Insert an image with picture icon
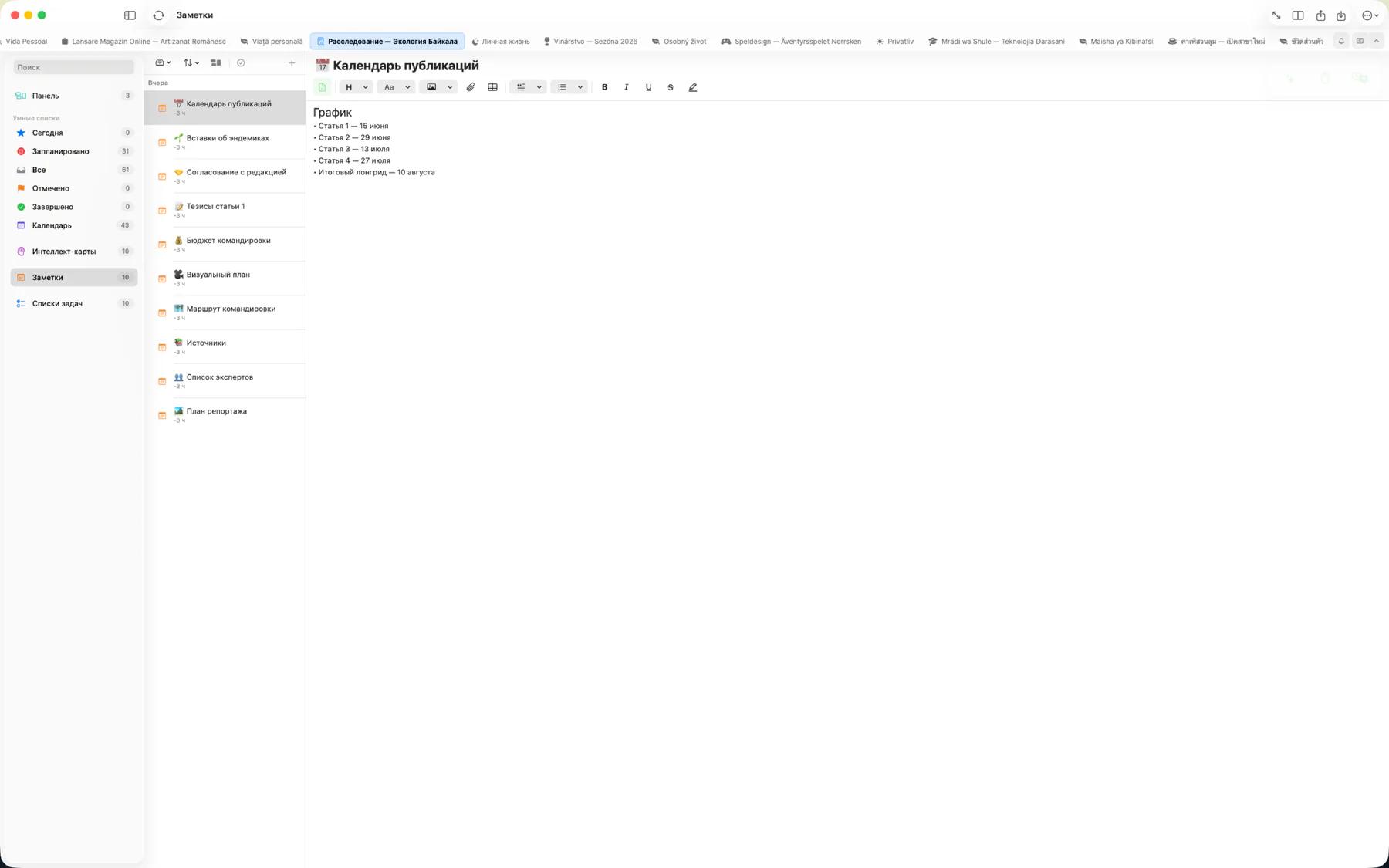 pyautogui.click(x=431, y=87)
